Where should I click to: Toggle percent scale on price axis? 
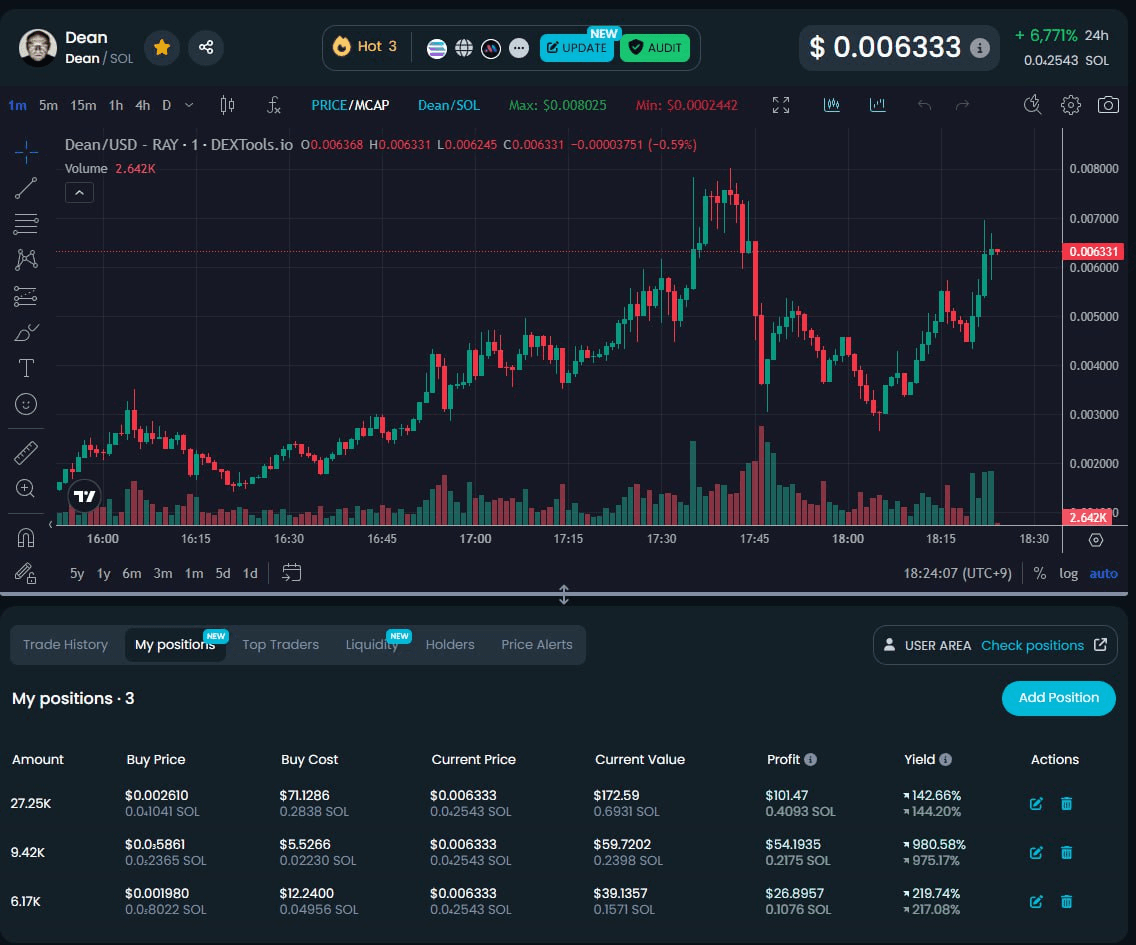(1040, 573)
